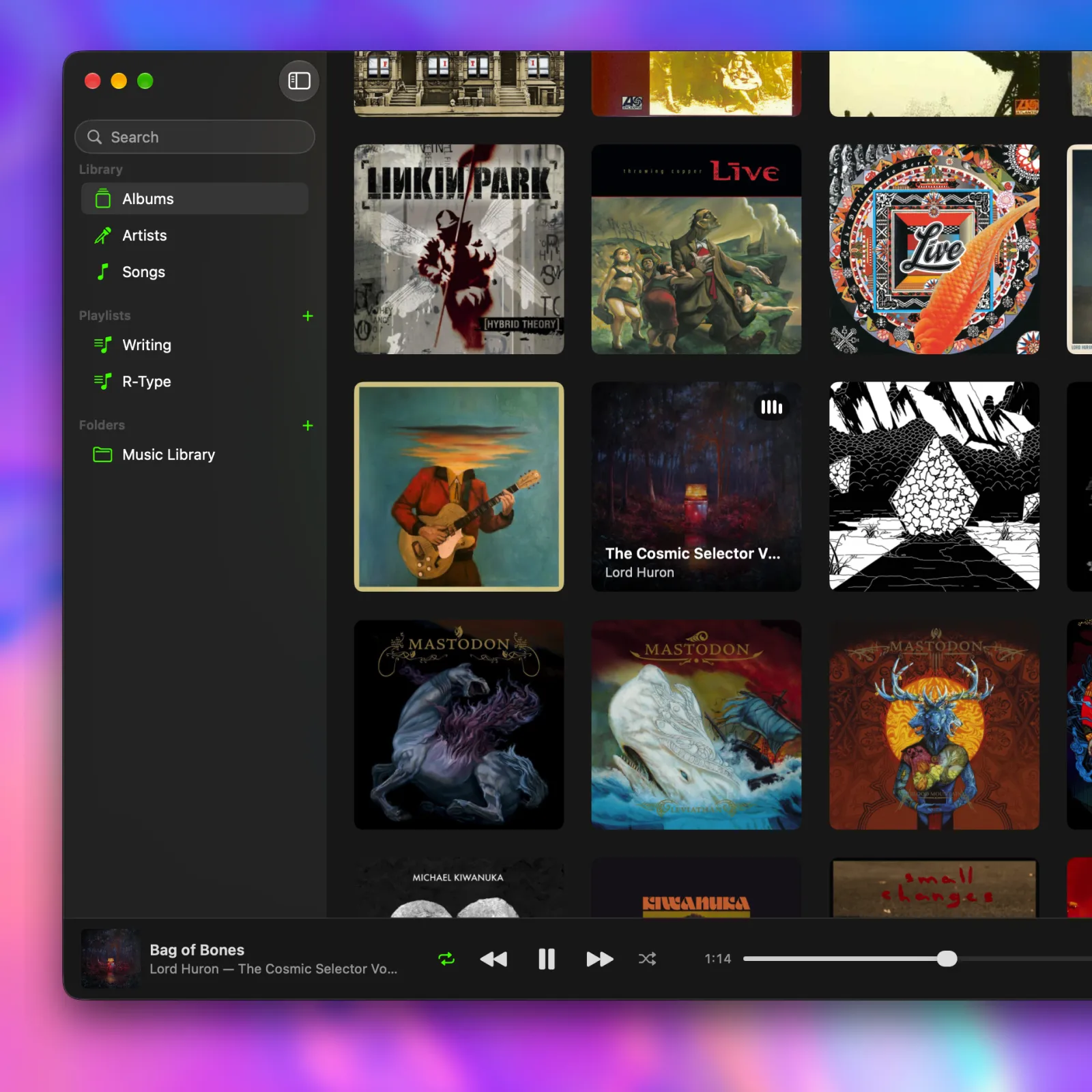
Task: Click the Artists microphone icon
Action: tap(103, 235)
